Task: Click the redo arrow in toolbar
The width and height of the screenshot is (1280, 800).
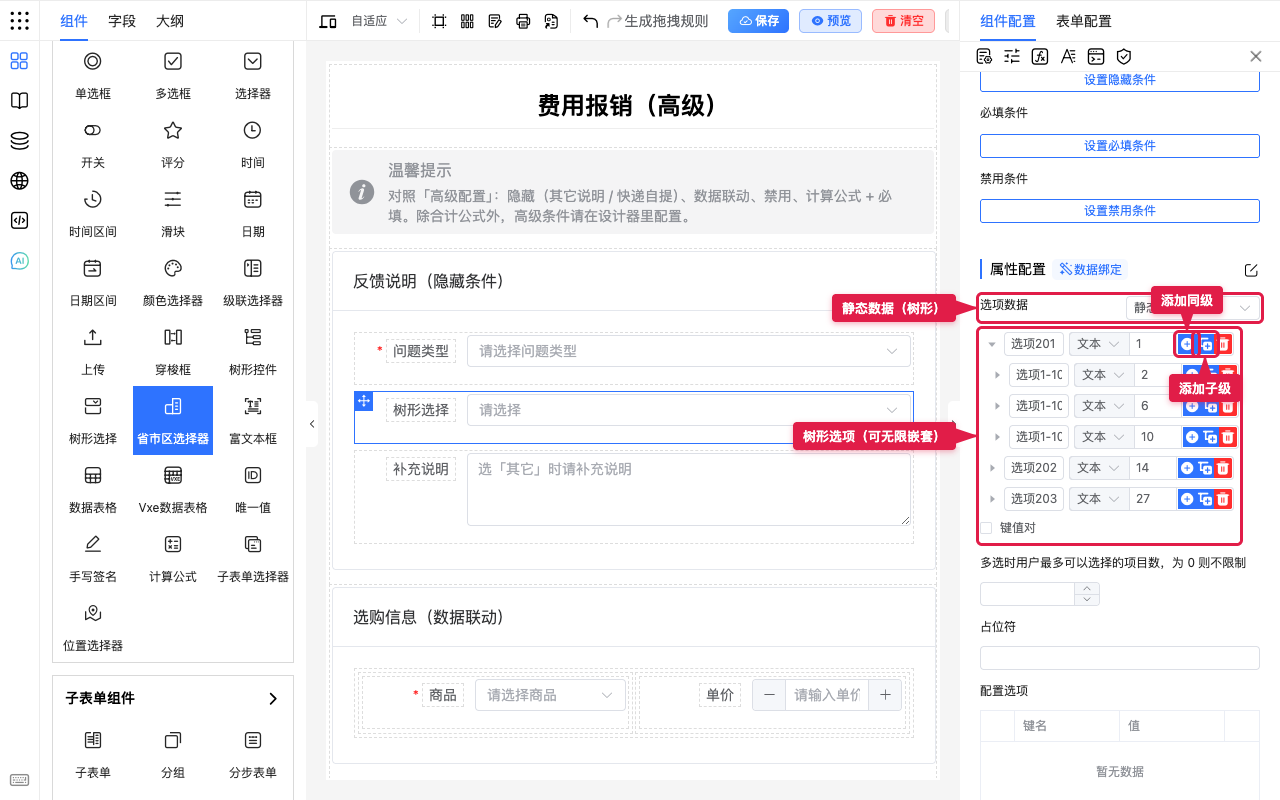Action: 615,21
